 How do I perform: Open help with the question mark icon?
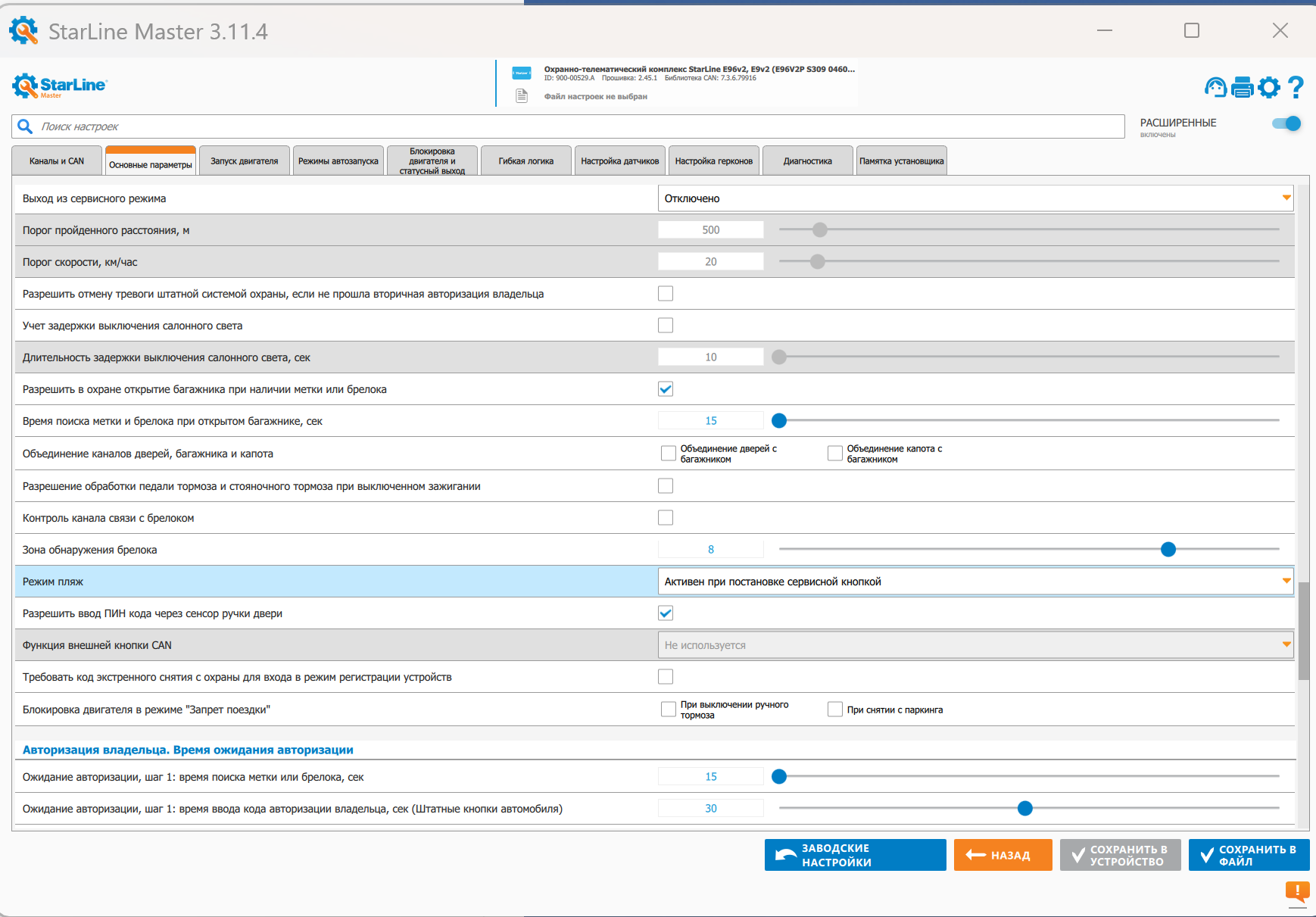[x=1296, y=88]
